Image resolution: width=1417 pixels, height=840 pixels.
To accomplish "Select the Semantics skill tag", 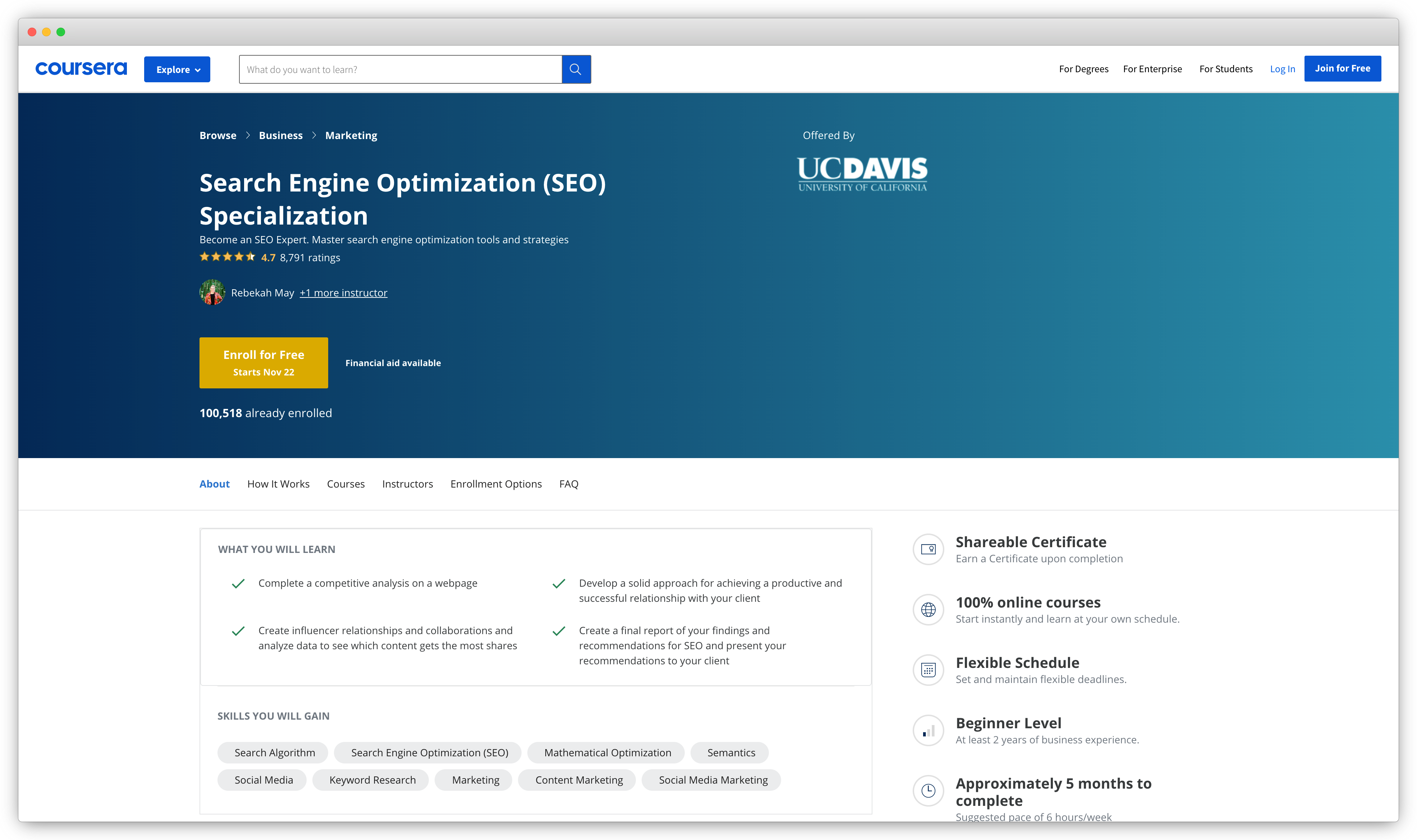I will coord(729,752).
